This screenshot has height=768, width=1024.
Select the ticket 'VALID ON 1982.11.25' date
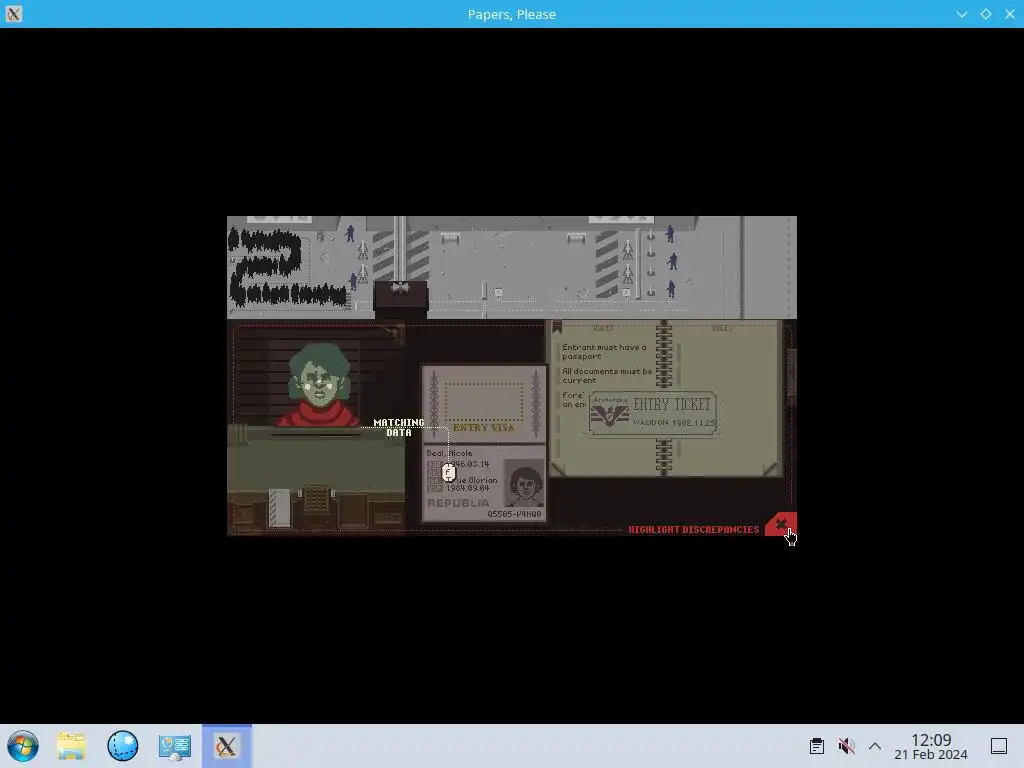coord(675,423)
